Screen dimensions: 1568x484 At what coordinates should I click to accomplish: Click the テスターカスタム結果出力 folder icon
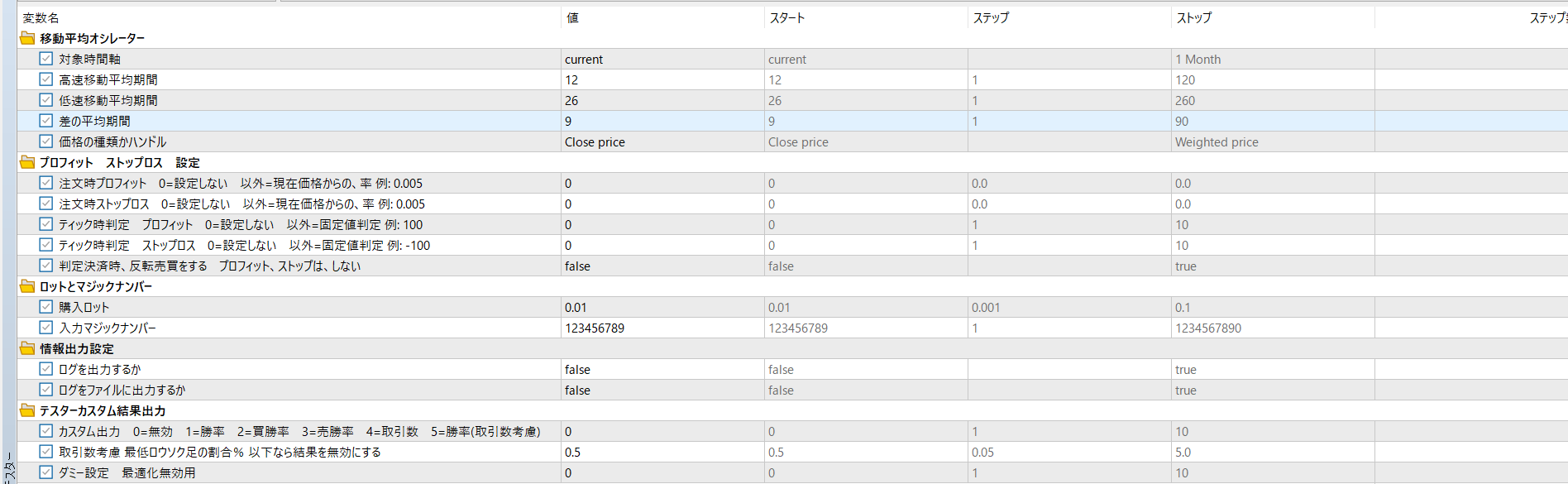pos(27,410)
